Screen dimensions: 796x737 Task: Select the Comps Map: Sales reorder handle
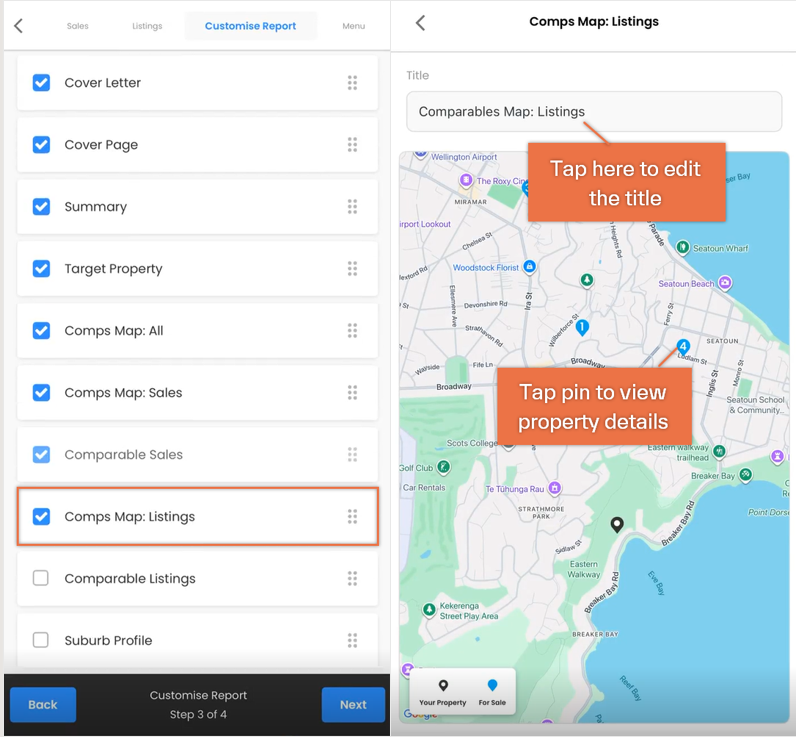click(352, 392)
